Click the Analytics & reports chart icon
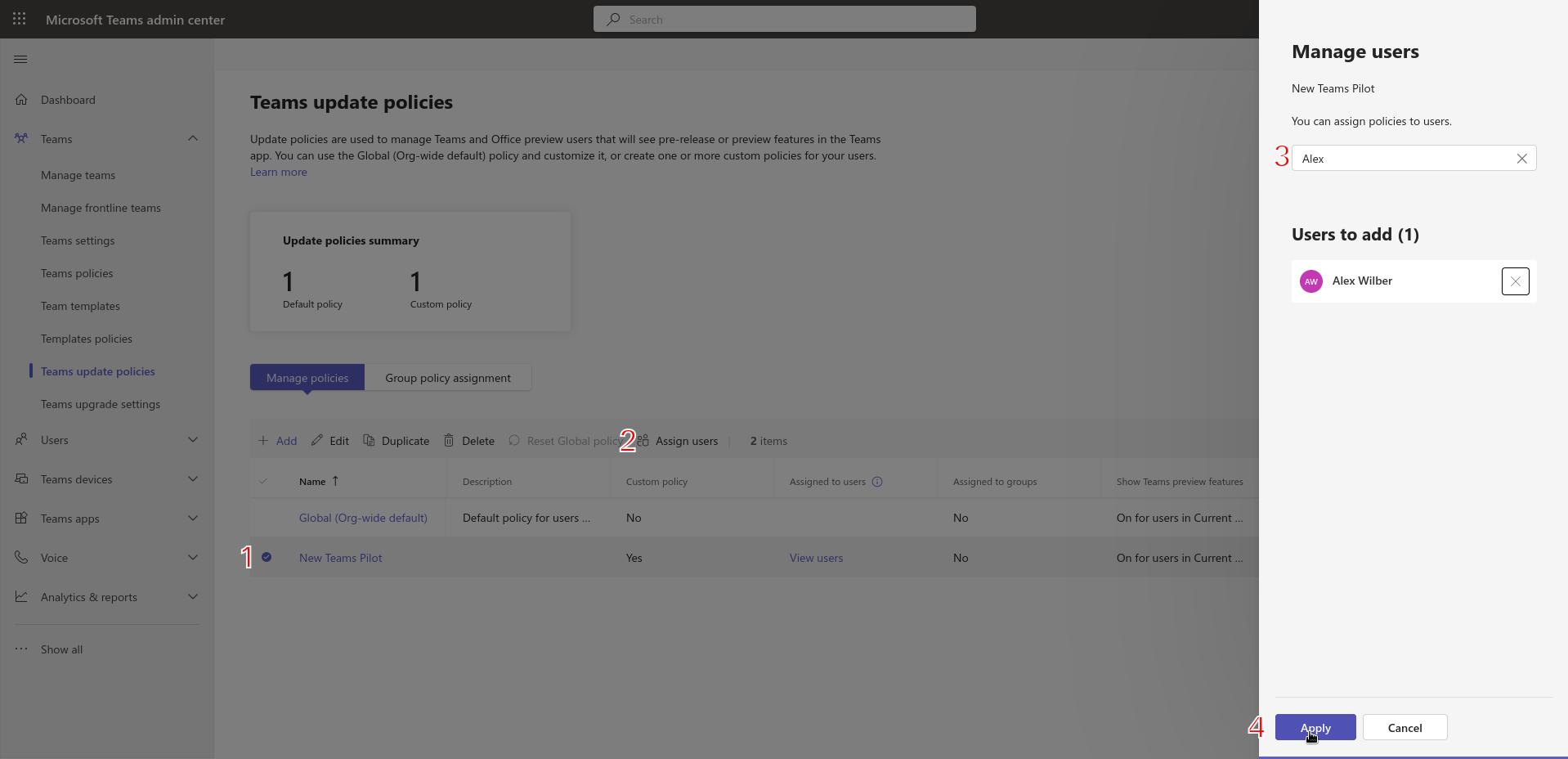The image size is (1568, 759). 21,597
